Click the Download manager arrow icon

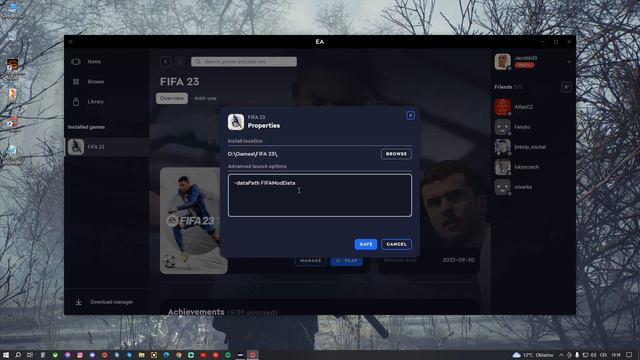tap(79, 302)
